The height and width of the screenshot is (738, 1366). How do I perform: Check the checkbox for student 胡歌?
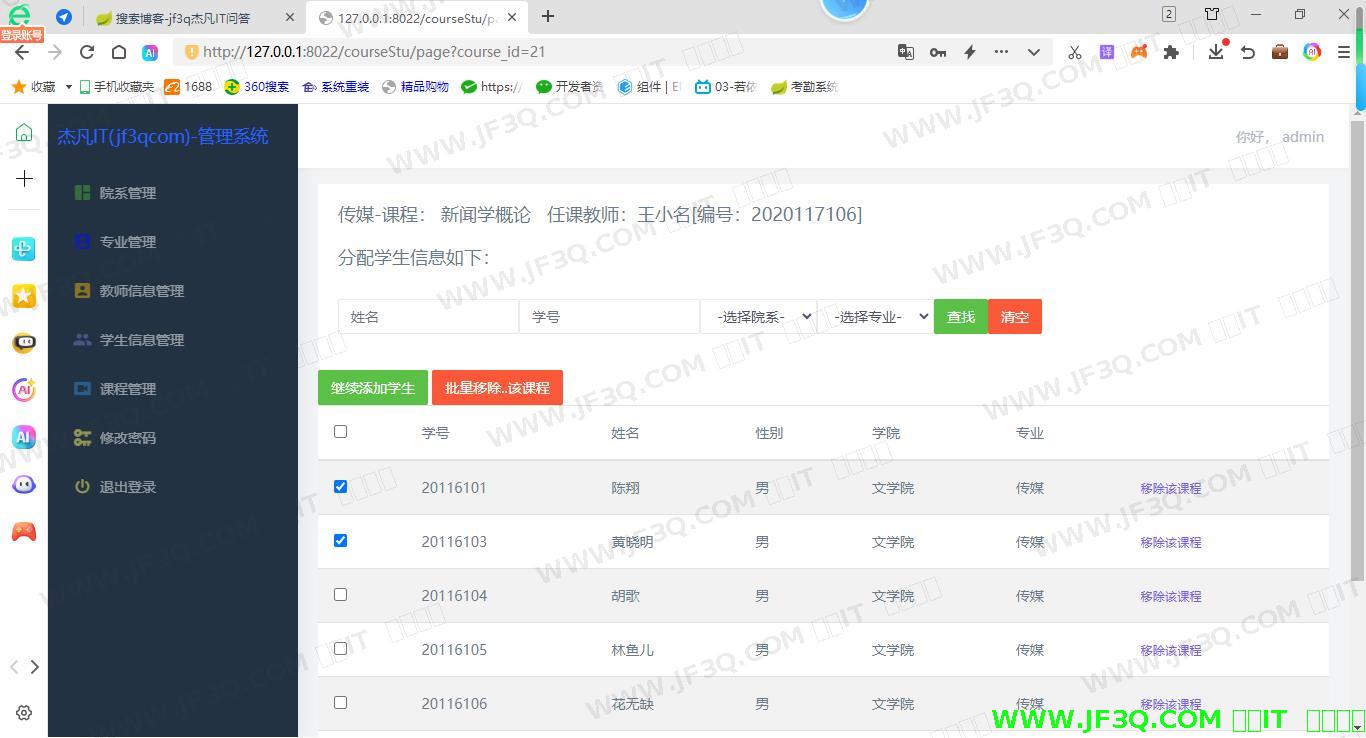pyautogui.click(x=340, y=595)
